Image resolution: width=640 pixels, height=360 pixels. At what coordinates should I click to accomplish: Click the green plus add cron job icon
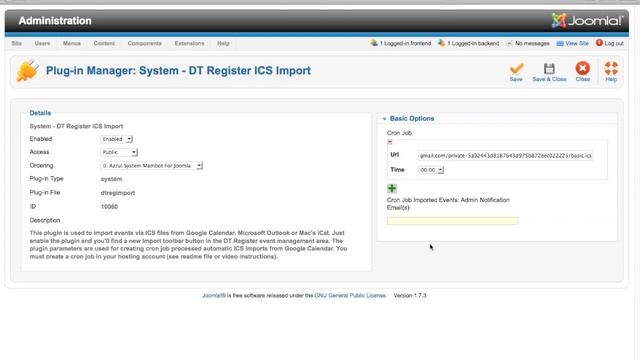tap(392, 188)
